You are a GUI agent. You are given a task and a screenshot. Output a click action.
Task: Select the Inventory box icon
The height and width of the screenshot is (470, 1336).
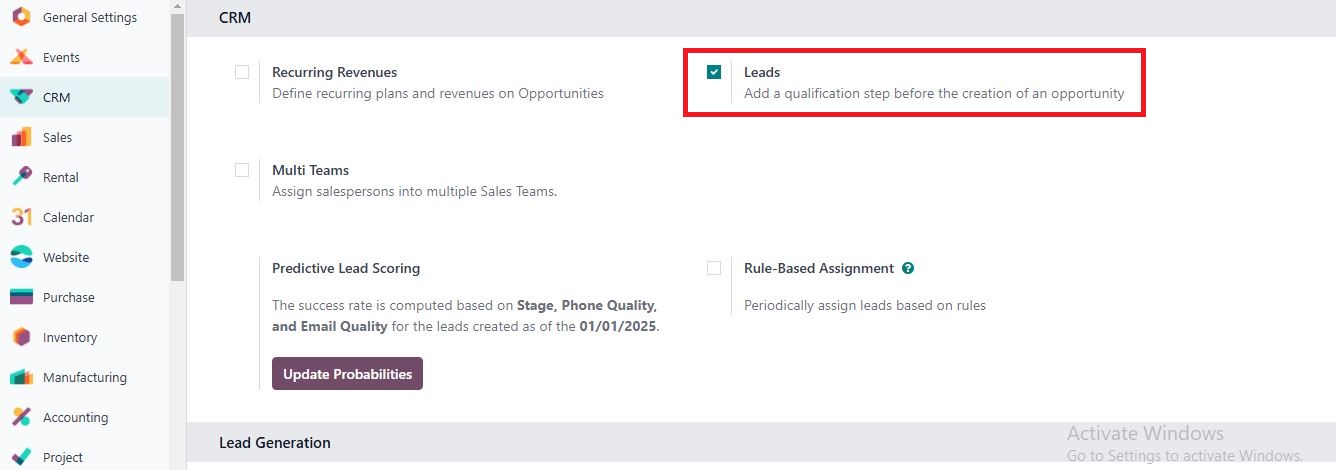(21, 337)
